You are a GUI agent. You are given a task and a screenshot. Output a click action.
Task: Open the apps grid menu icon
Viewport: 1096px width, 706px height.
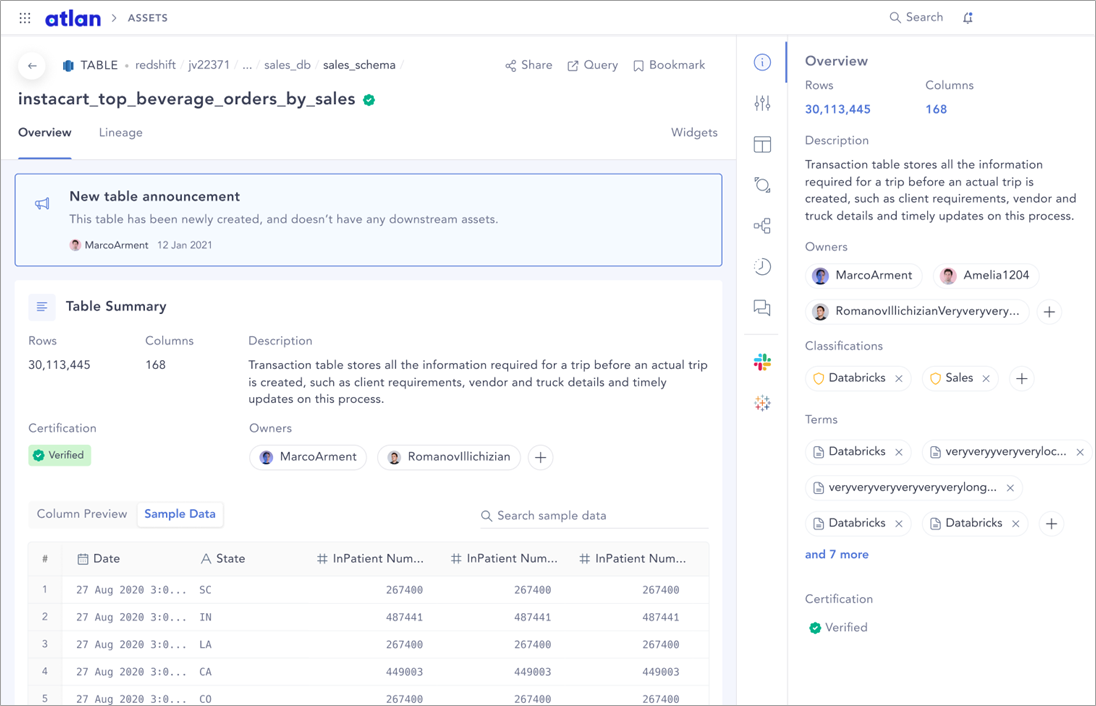click(x=24, y=18)
